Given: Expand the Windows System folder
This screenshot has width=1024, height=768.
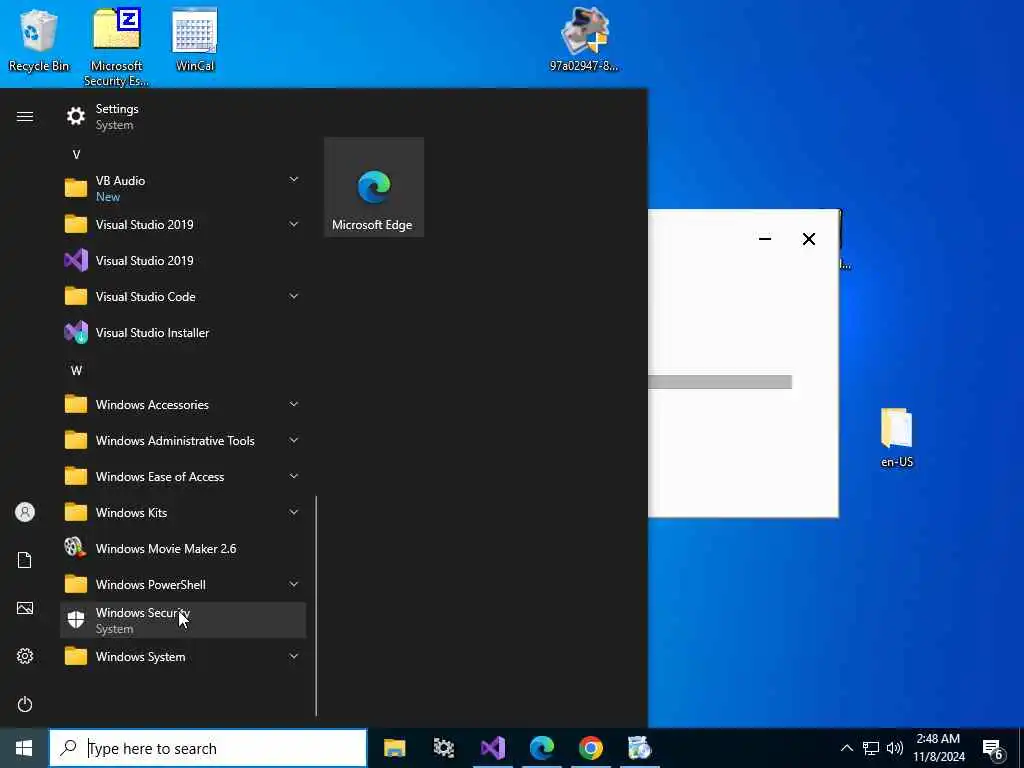Looking at the screenshot, I should [183, 656].
